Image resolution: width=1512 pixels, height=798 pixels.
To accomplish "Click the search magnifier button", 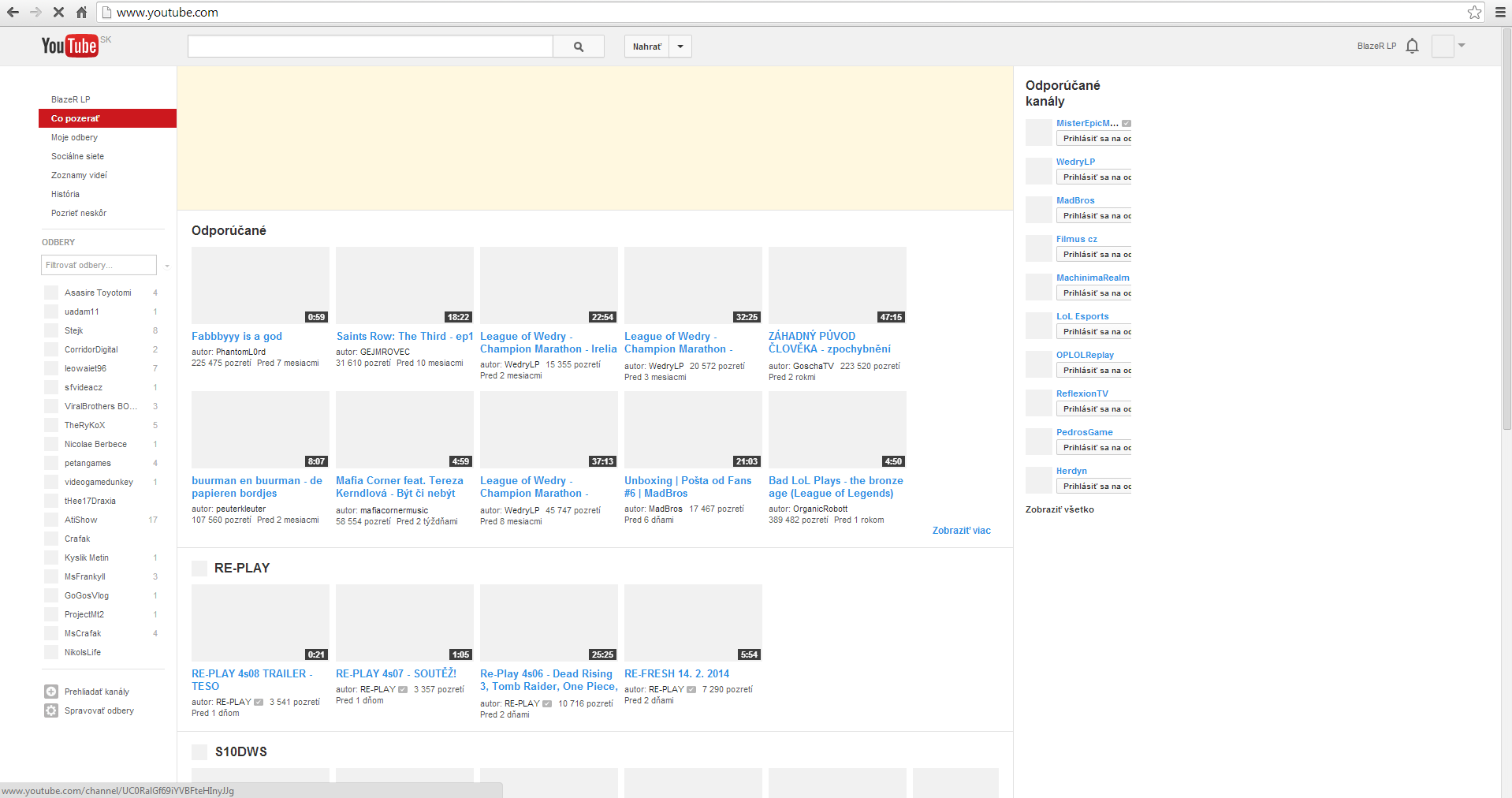I will click(579, 47).
